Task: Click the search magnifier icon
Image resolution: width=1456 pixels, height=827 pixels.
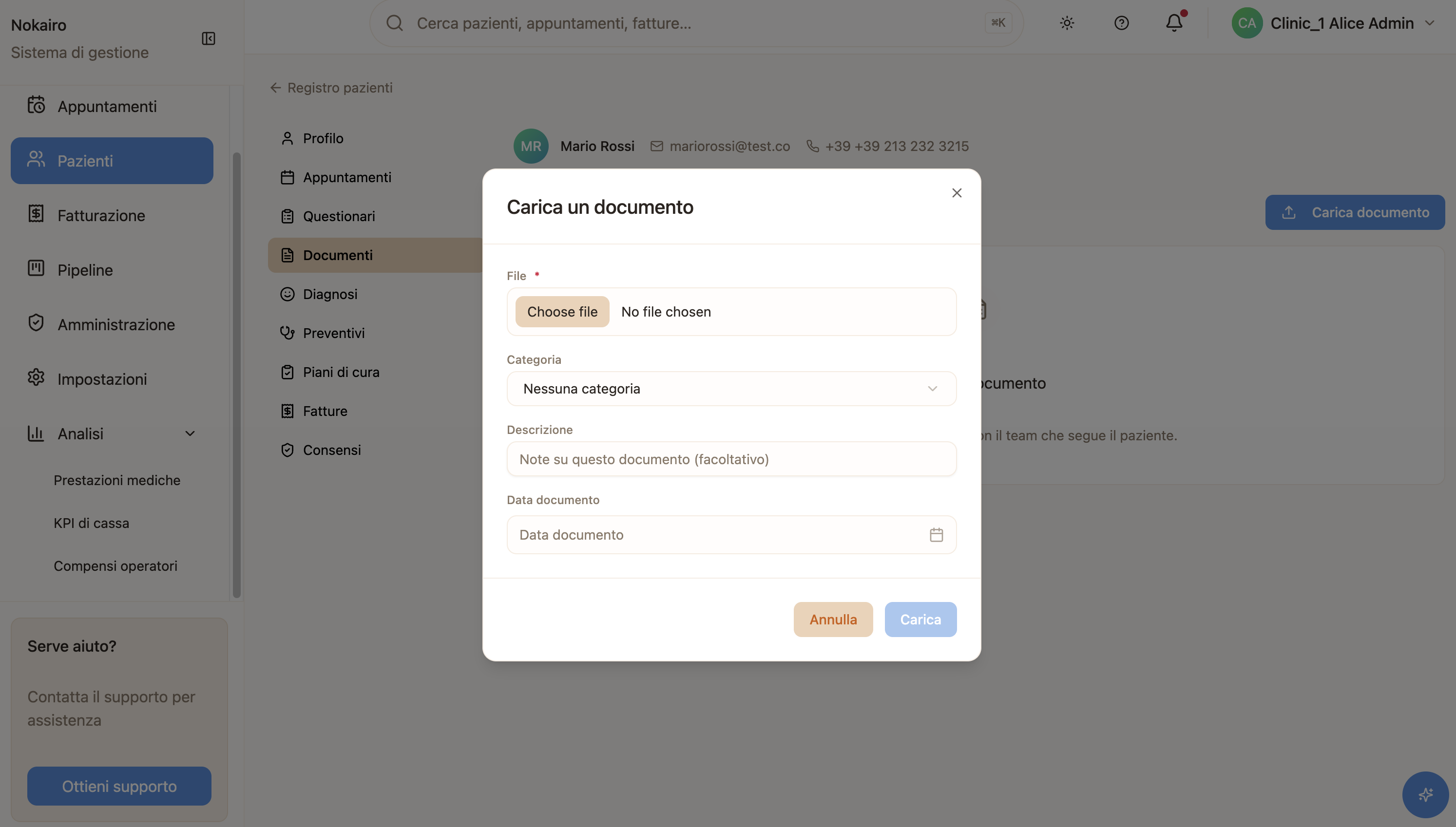Action: point(394,23)
